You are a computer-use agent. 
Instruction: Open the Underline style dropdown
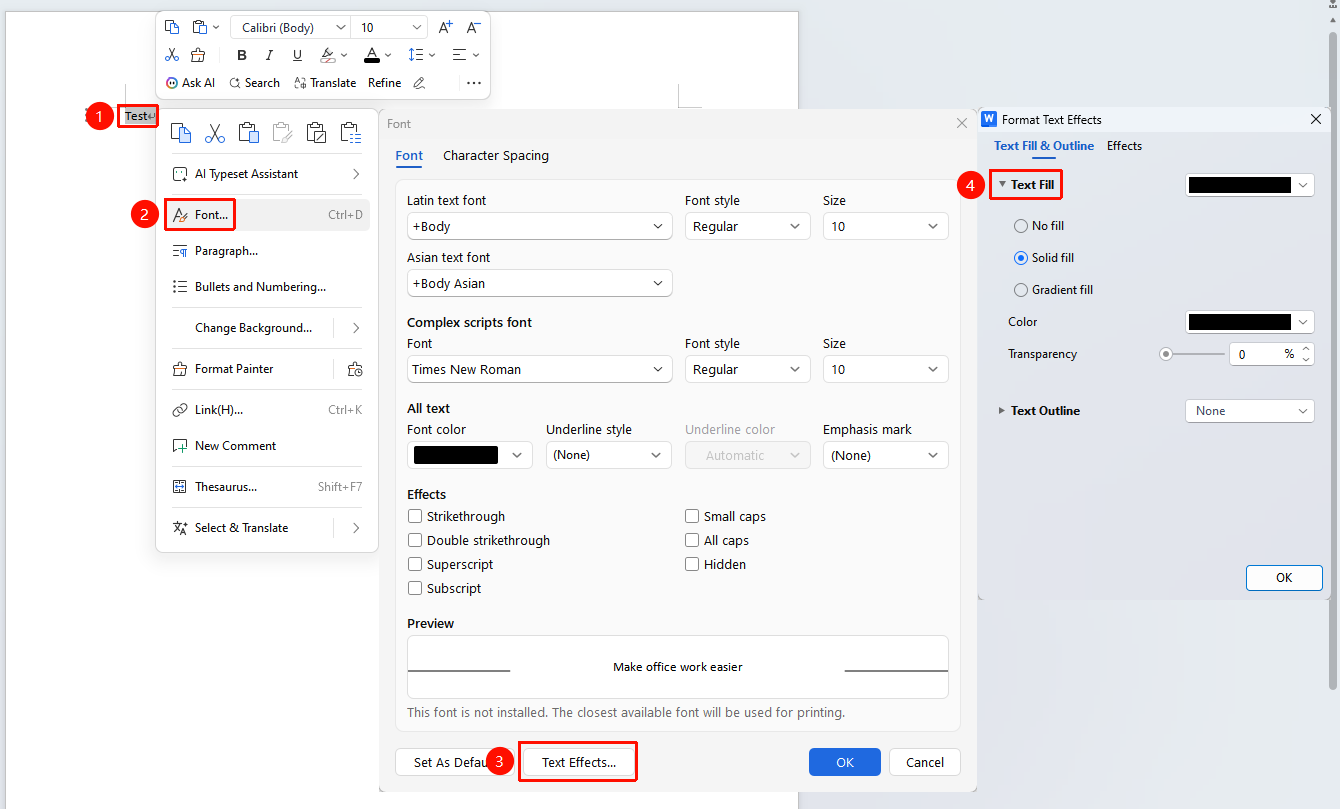608,455
